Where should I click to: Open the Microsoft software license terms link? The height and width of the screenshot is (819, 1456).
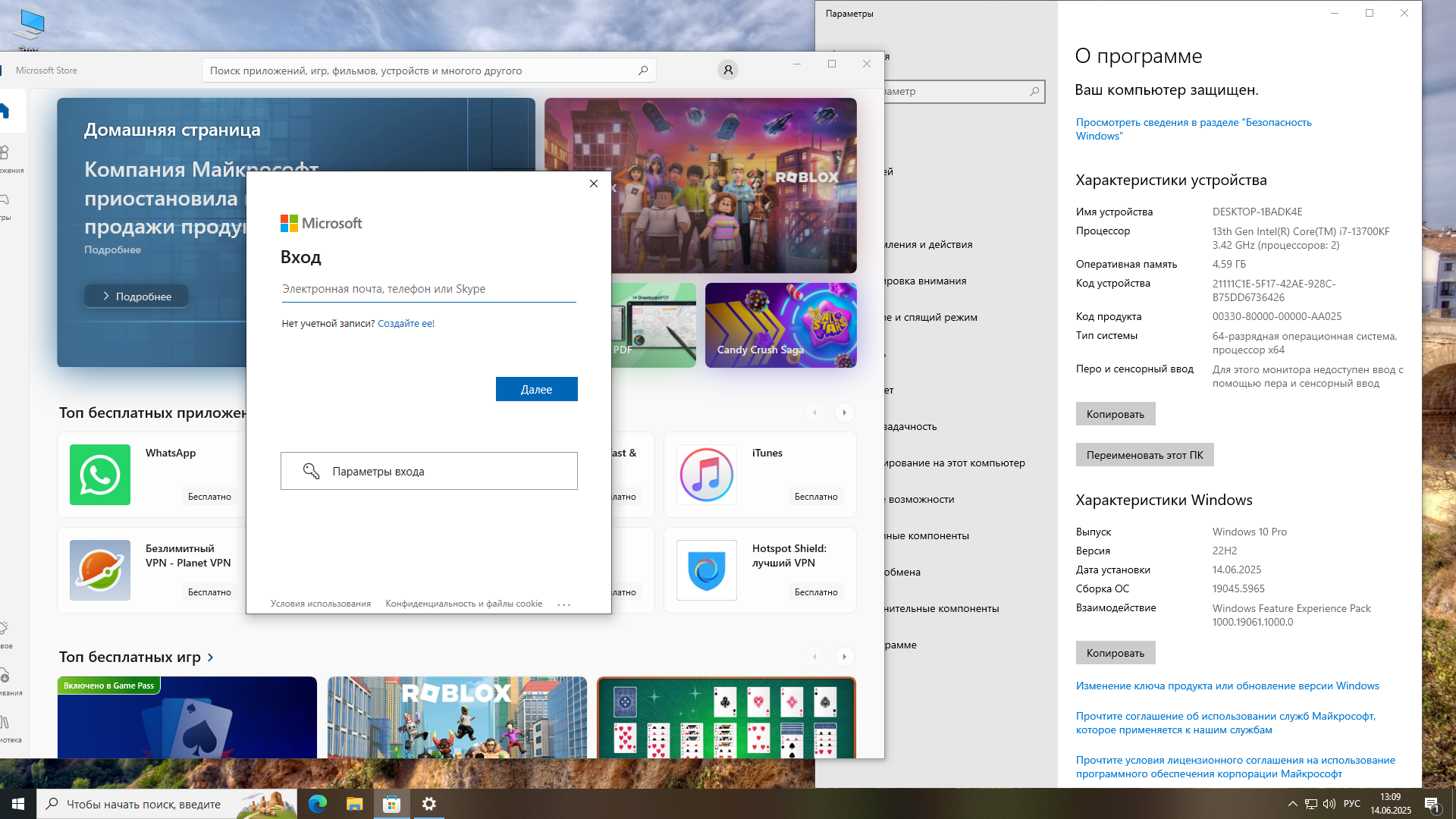tap(1235, 767)
